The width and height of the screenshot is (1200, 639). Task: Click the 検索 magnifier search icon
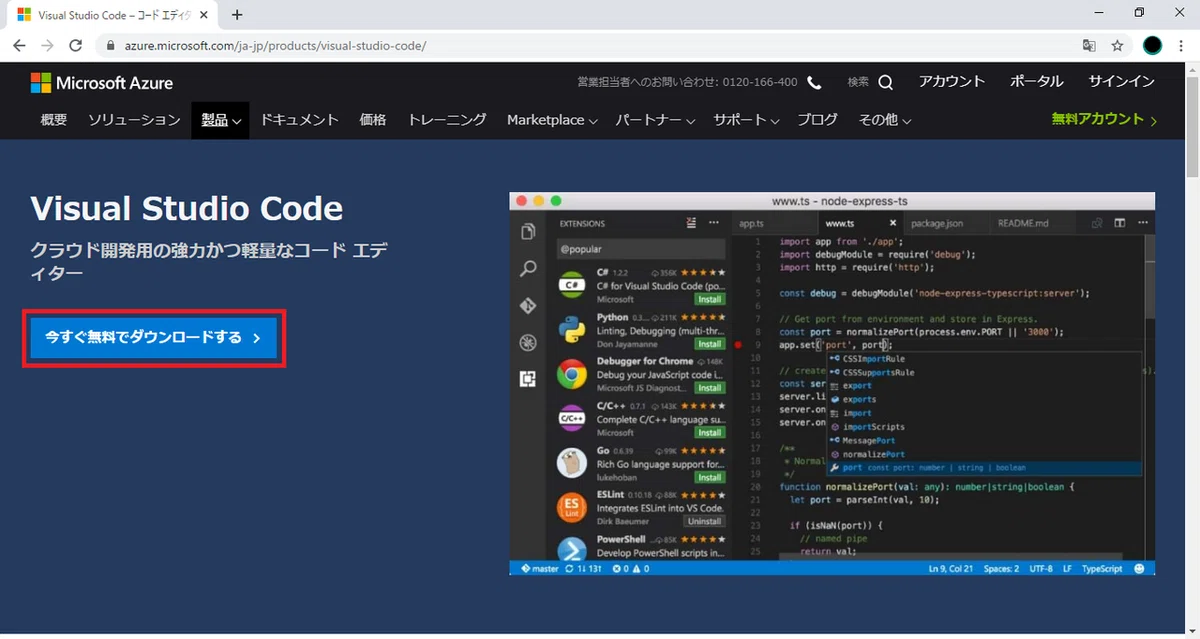[x=886, y=82]
